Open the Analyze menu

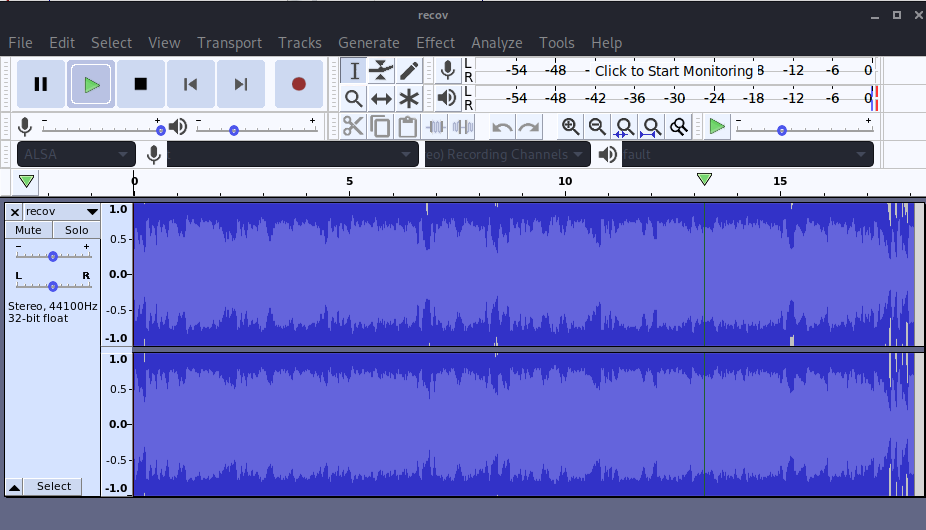click(x=497, y=43)
